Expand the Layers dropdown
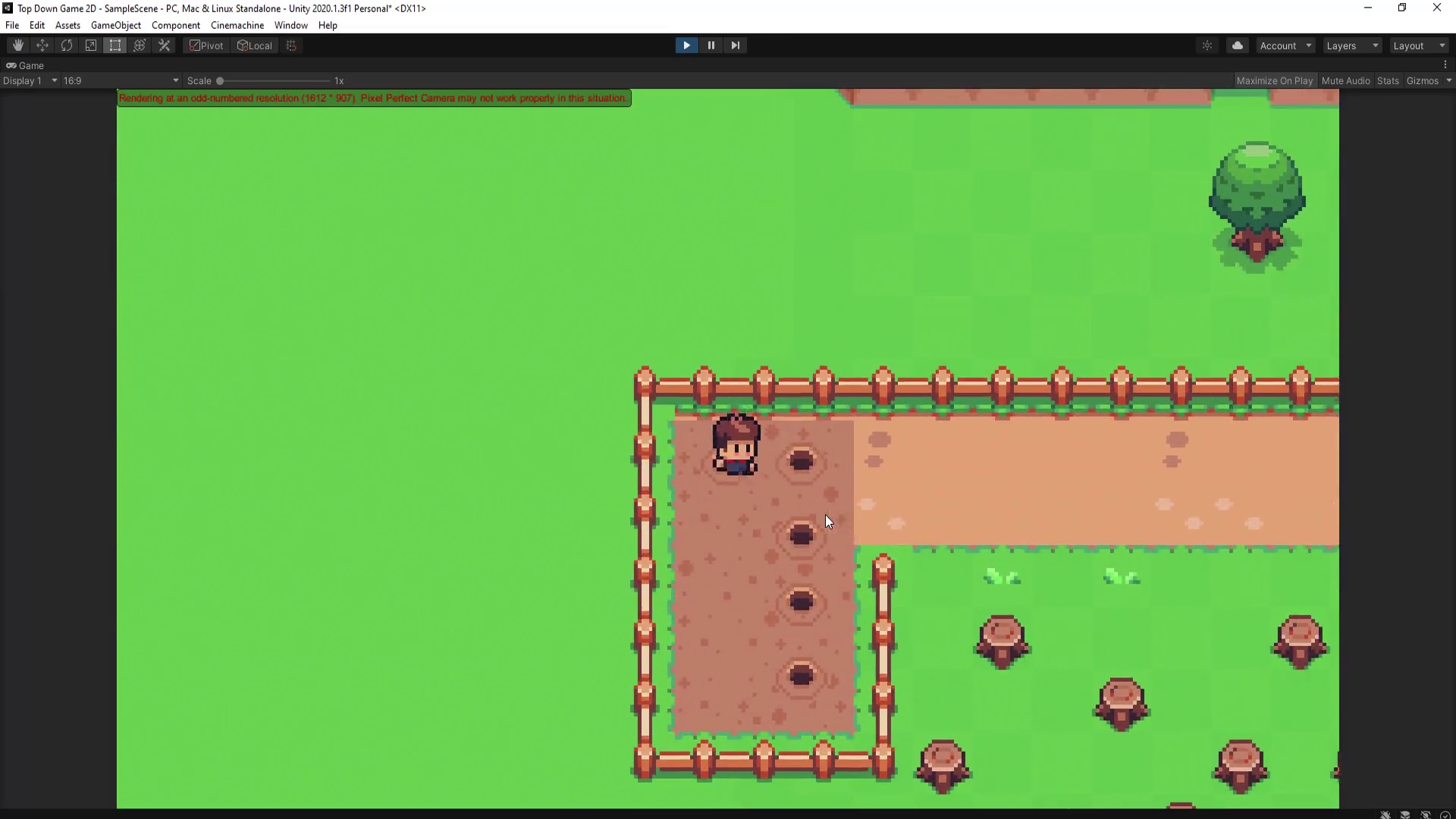This screenshot has height=819, width=1456. tap(1352, 45)
